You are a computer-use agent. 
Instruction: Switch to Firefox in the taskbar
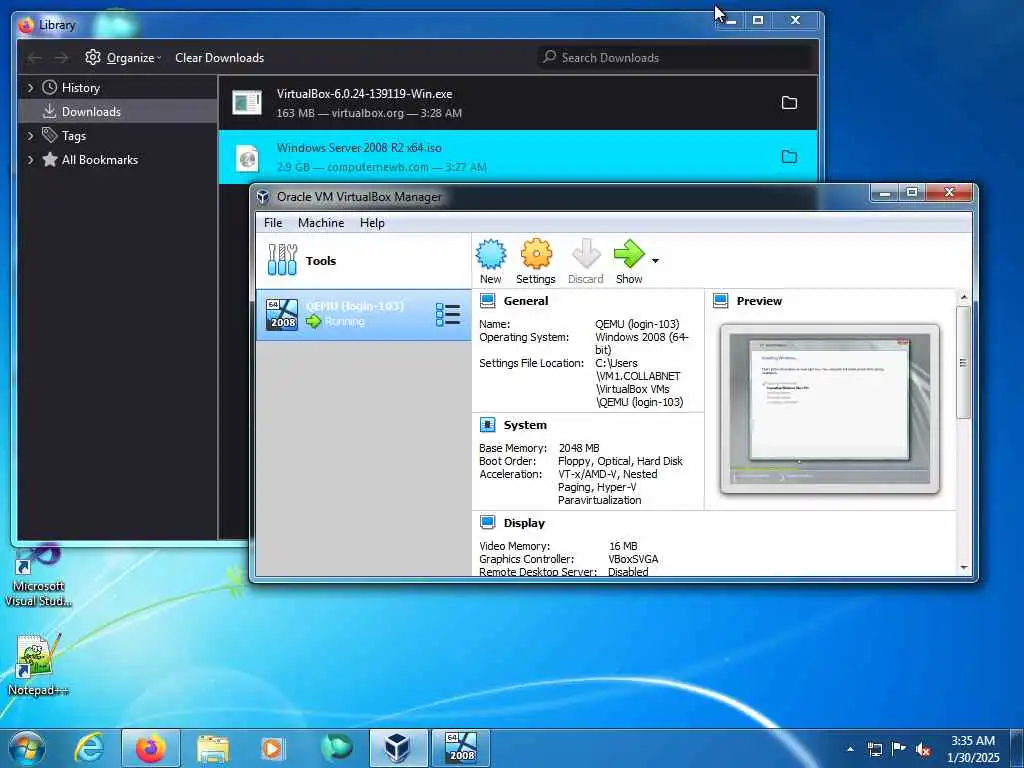(151, 748)
